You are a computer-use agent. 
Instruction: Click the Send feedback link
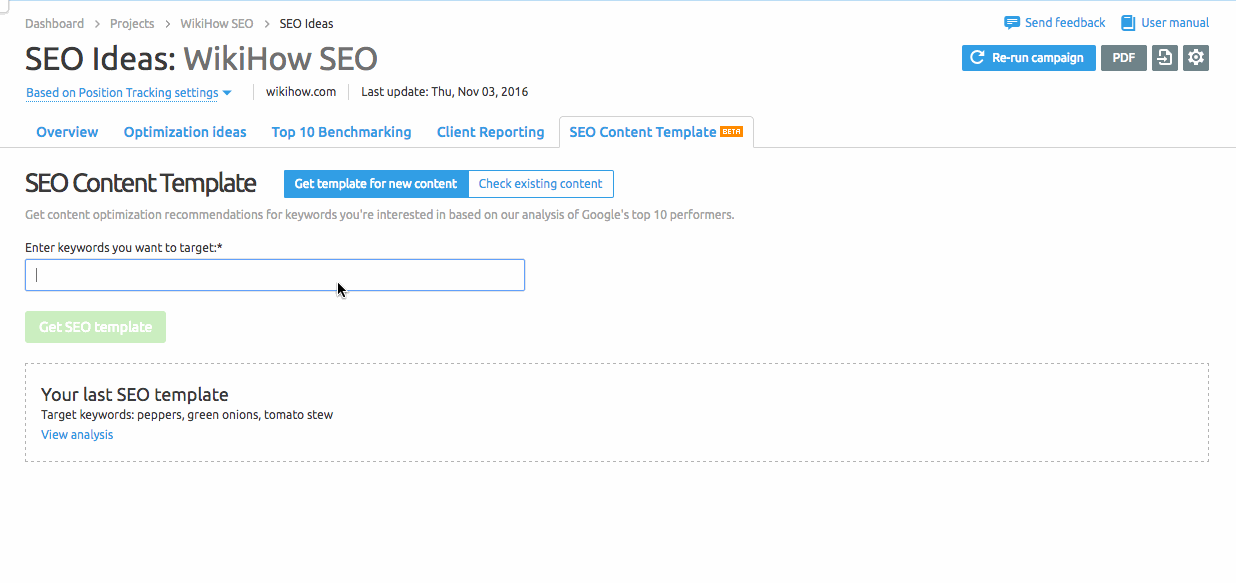click(x=1055, y=23)
